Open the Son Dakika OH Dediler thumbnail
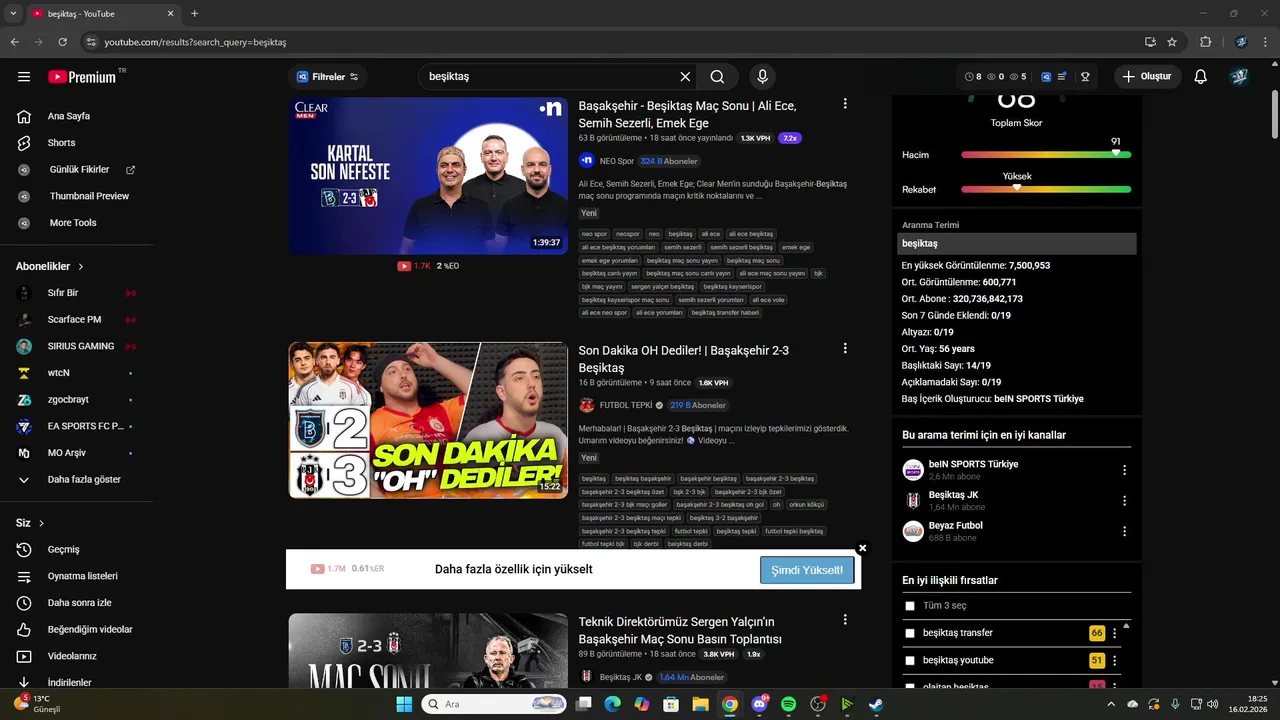 [x=428, y=420]
